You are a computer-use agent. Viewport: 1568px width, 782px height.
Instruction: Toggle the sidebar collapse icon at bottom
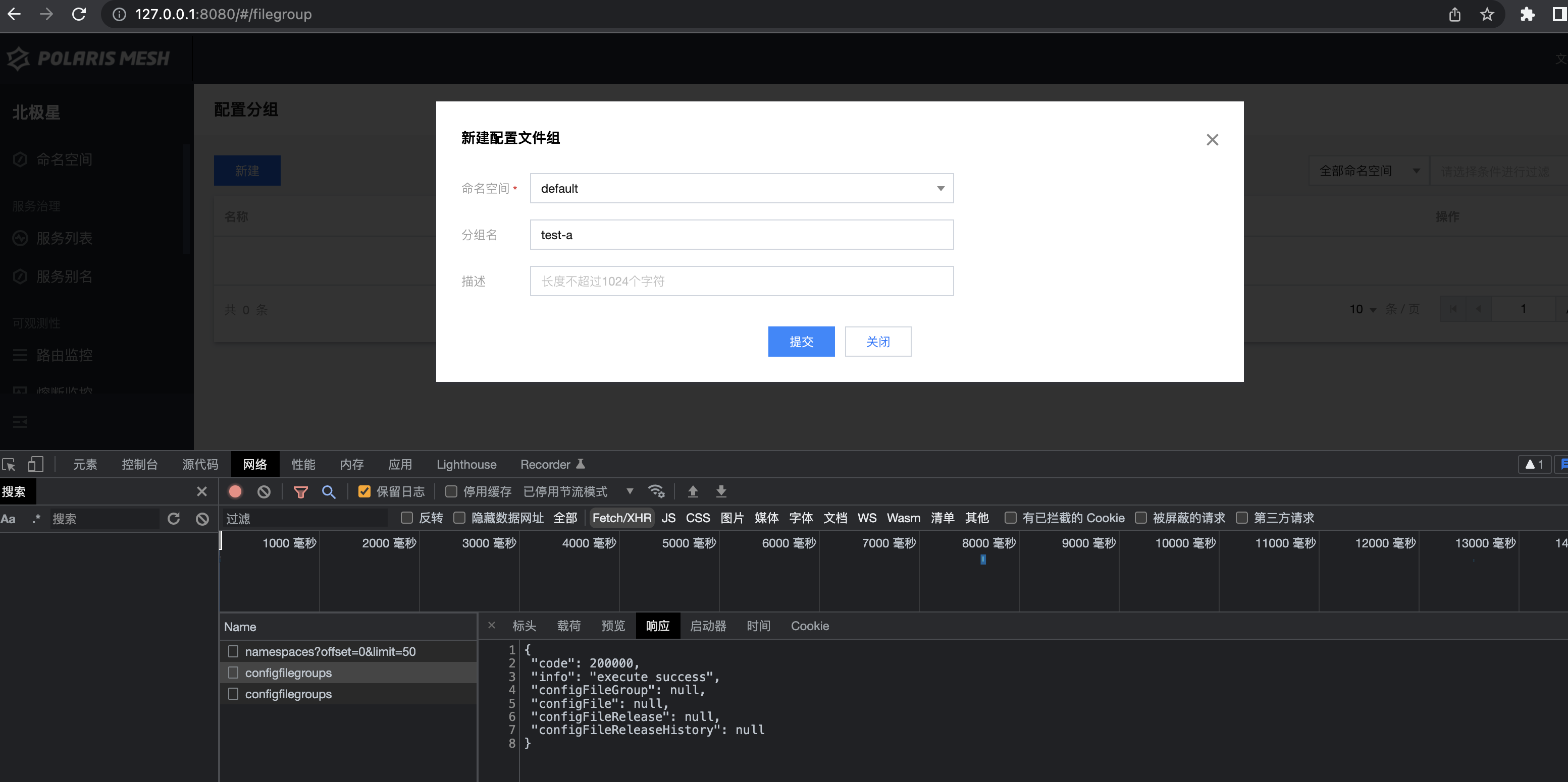tap(20, 421)
